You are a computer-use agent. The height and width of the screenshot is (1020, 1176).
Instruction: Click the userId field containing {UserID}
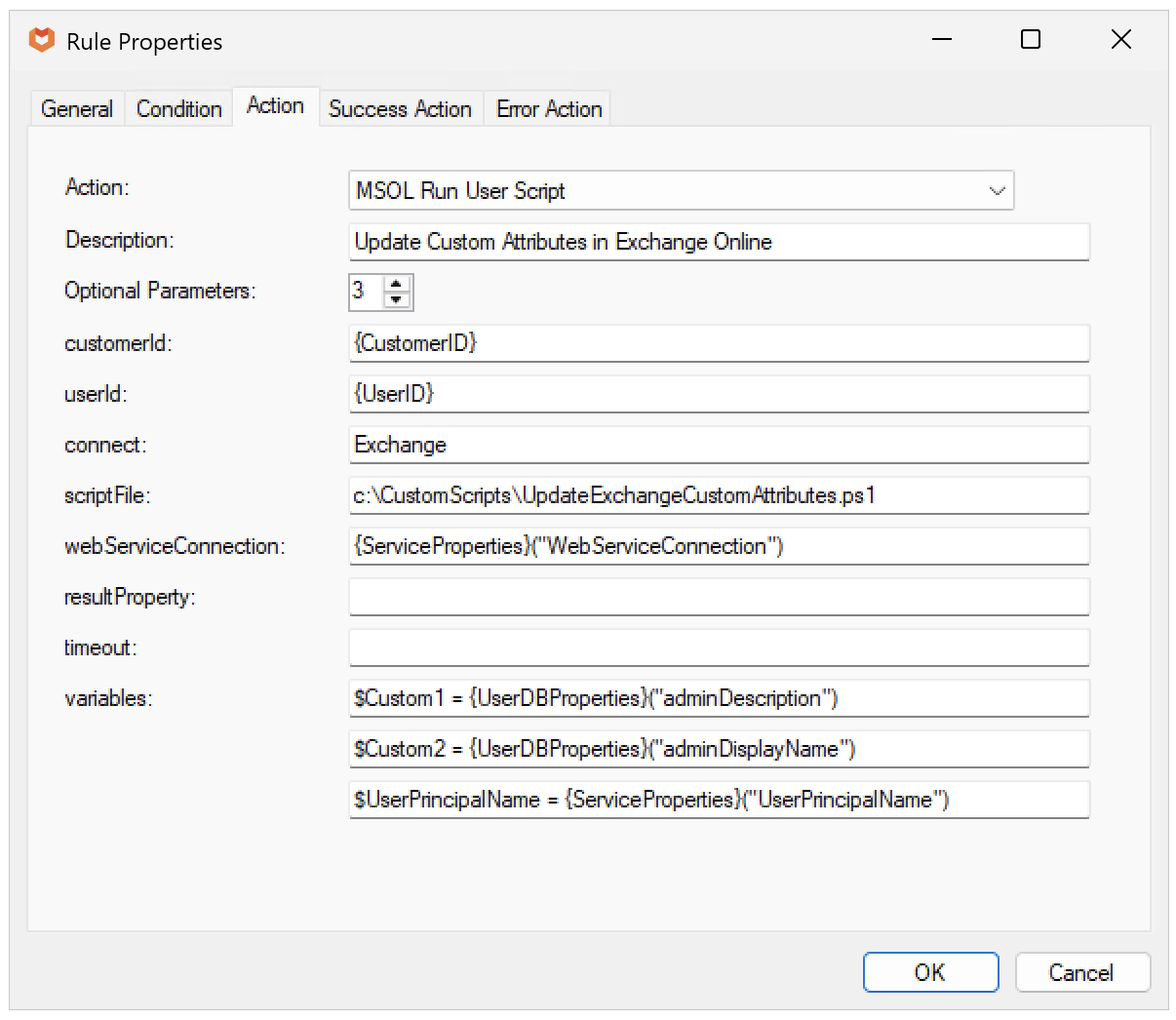(x=719, y=394)
